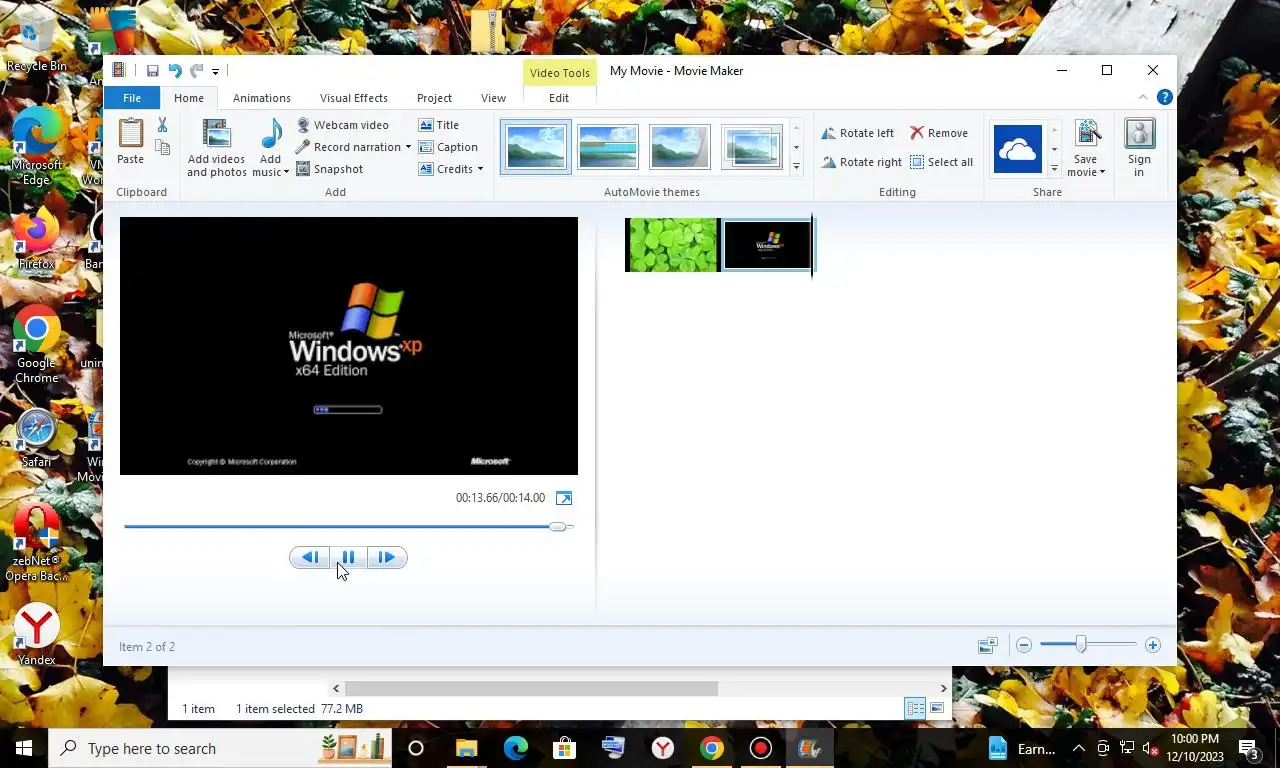This screenshot has height=768, width=1280.
Task: Select the first AutoMovie theme thumbnail
Action: coord(536,147)
